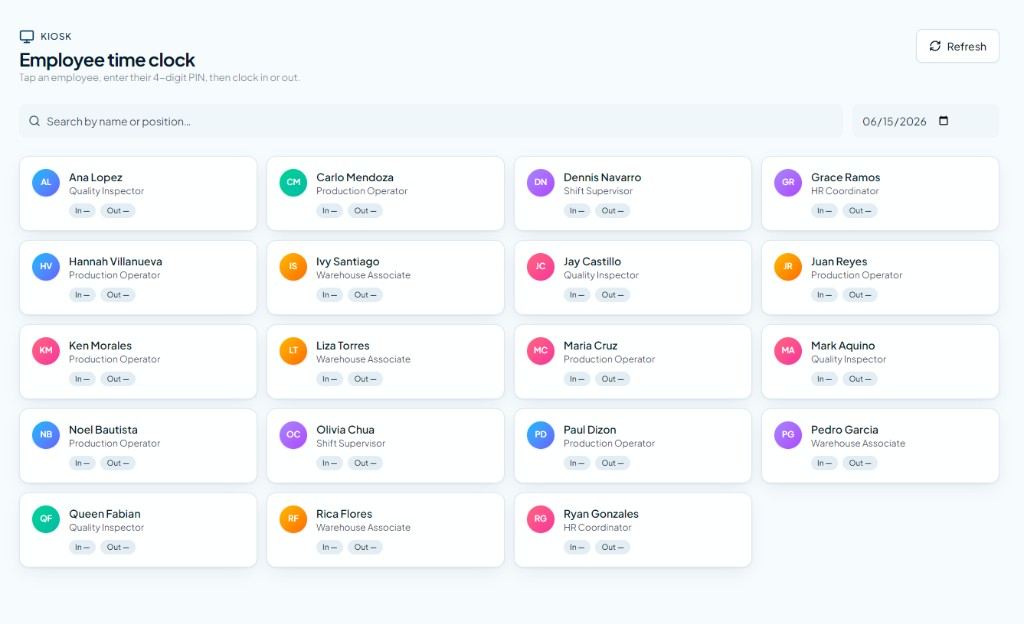
Task: Click the Juan Reyes name
Action: pyautogui.click(x=839, y=262)
